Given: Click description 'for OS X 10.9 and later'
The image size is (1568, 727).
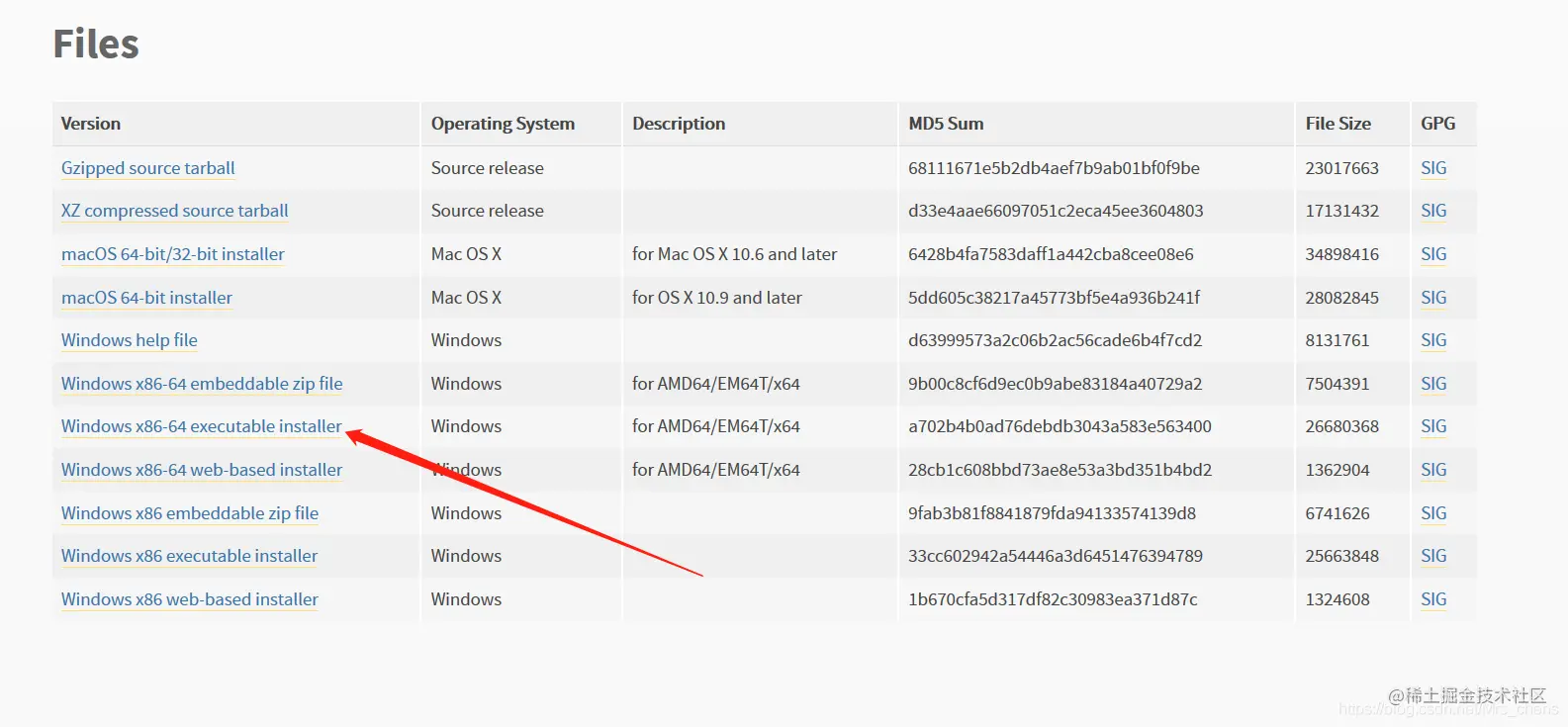Looking at the screenshot, I should pyautogui.click(x=717, y=298).
